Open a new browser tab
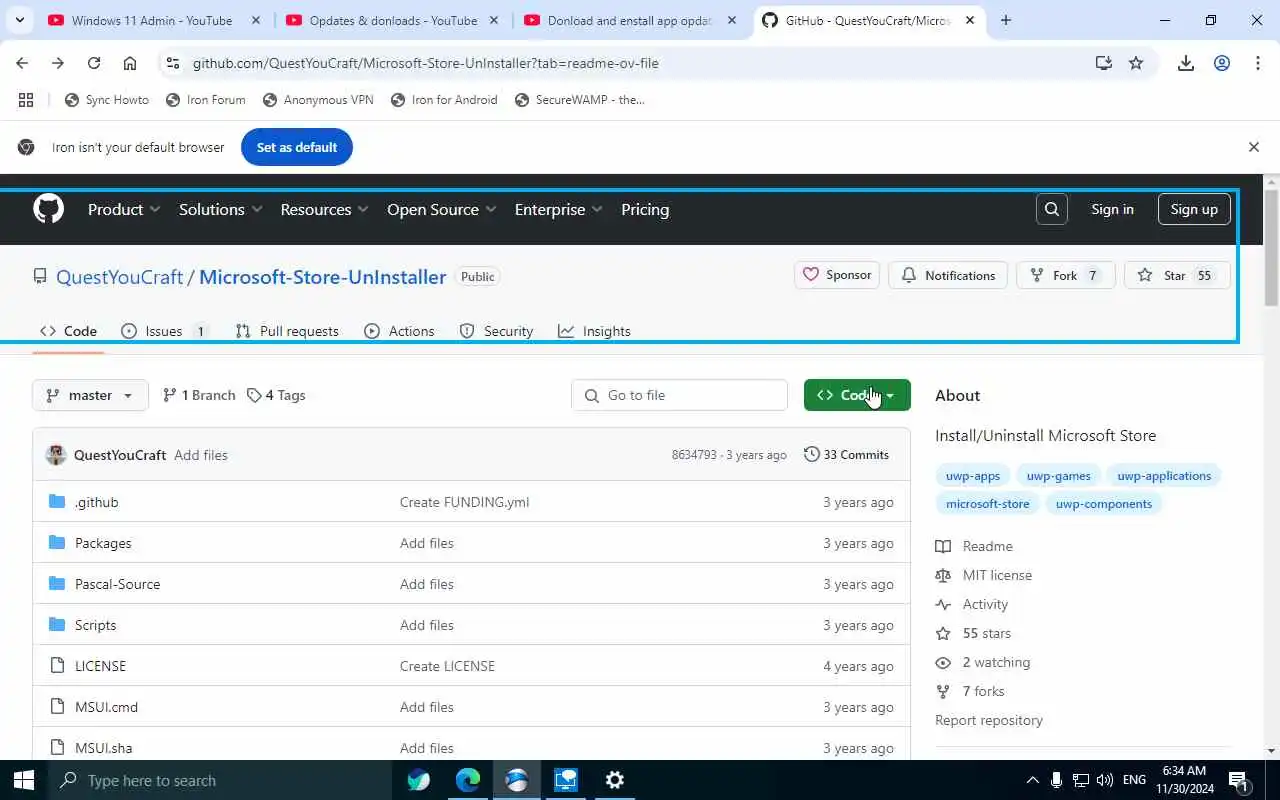1280x800 pixels. [1006, 20]
